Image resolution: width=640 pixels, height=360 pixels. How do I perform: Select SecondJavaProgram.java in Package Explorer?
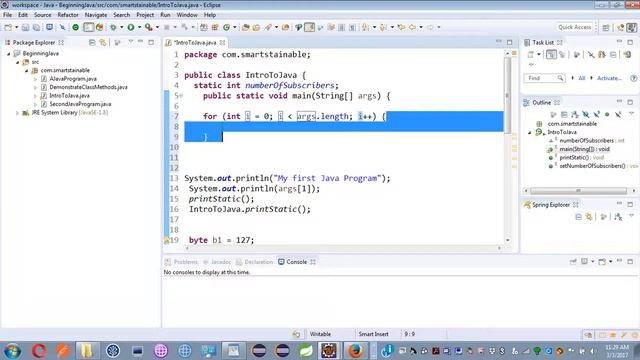point(80,104)
